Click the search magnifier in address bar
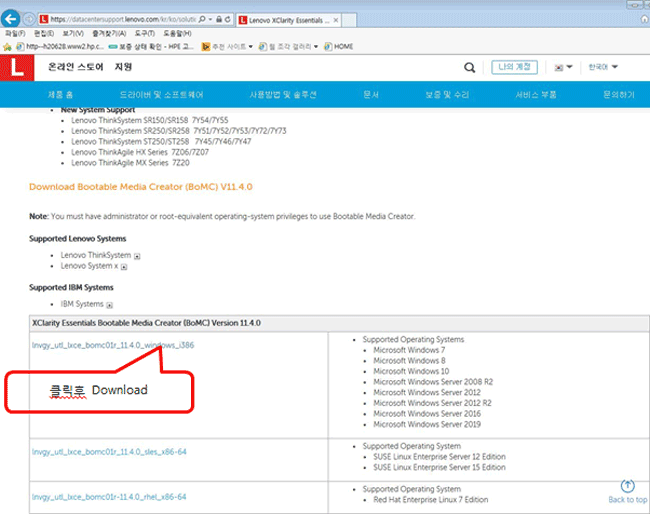The width and height of the screenshot is (650, 514). point(202,19)
